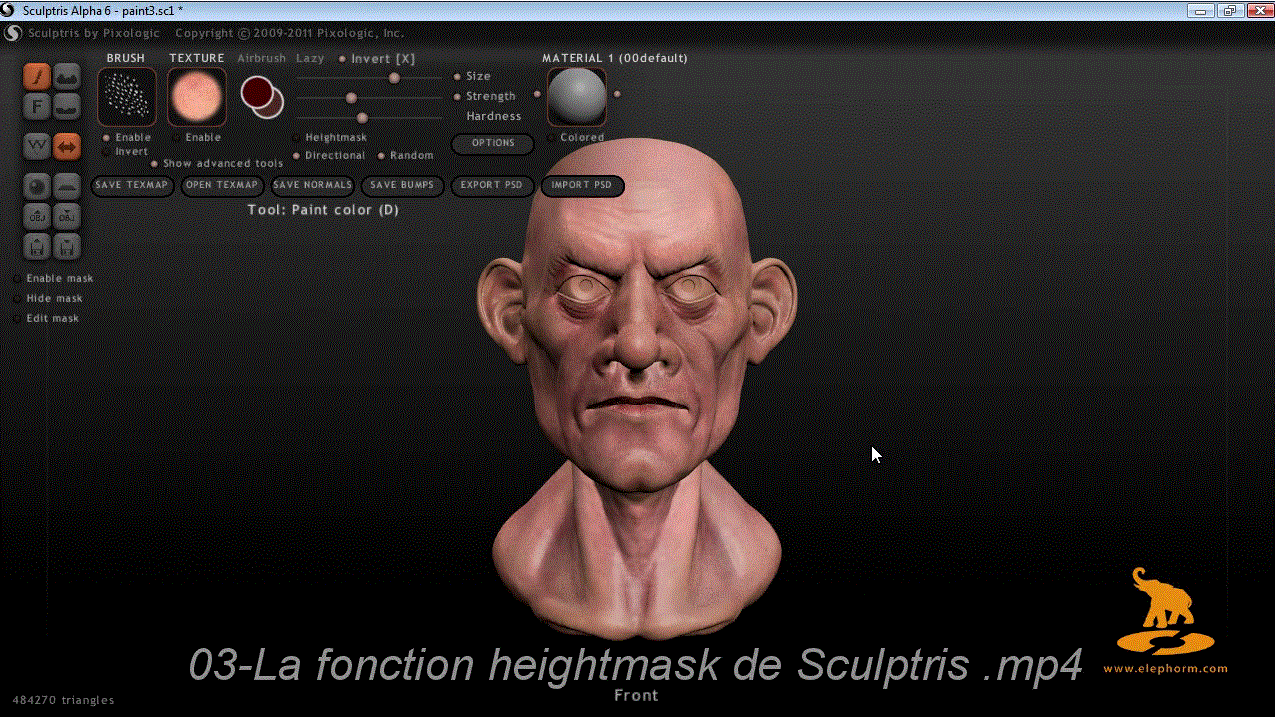Viewport: 1275px width, 717px height.
Task: Click the OBJ icon with down arrow
Action: click(67, 215)
